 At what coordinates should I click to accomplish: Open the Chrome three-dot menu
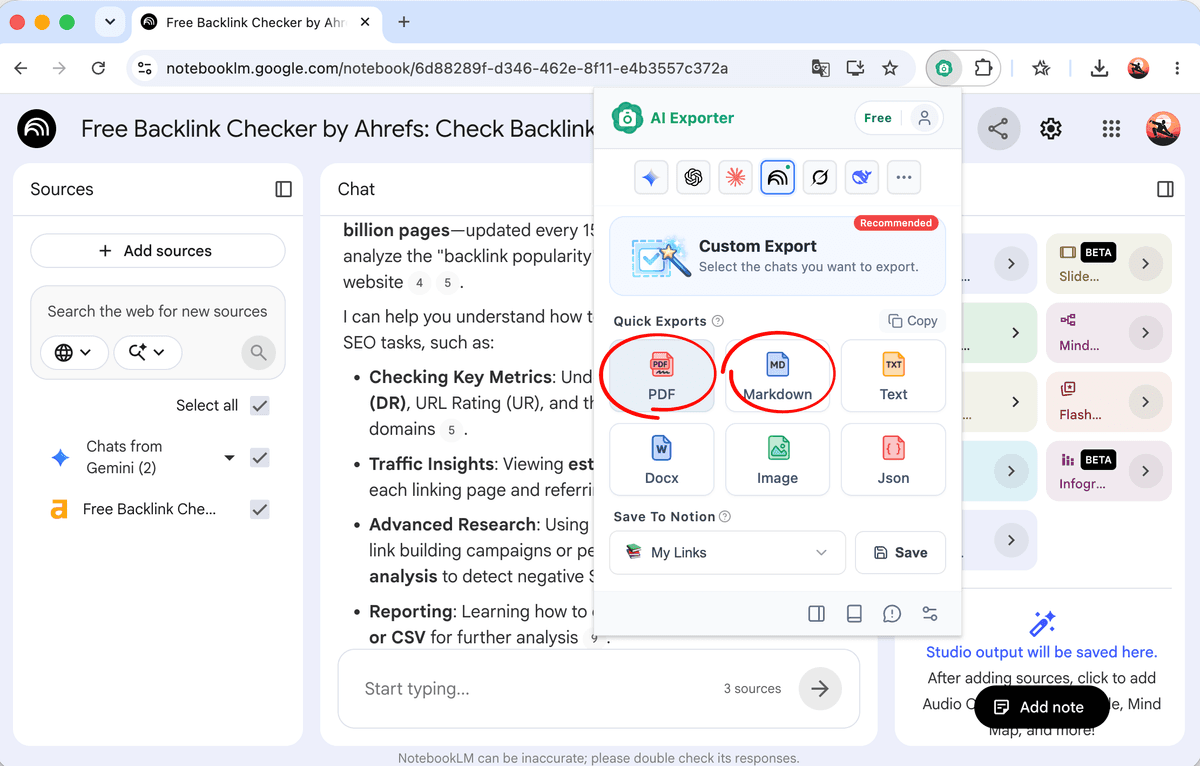[x=1177, y=68]
